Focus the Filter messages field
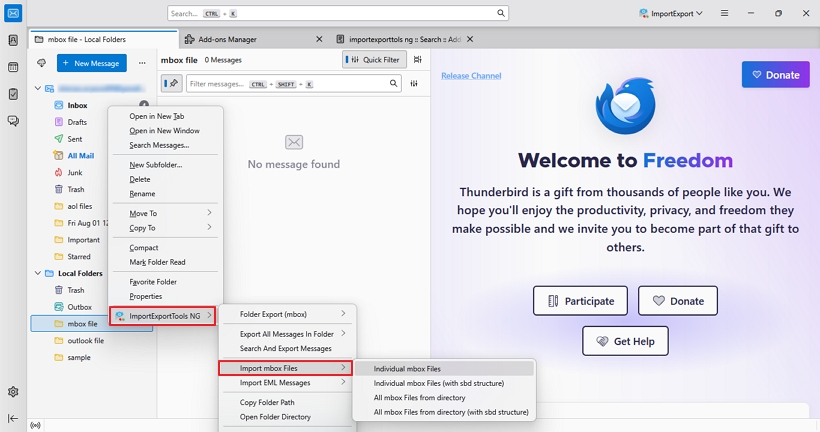 294,84
